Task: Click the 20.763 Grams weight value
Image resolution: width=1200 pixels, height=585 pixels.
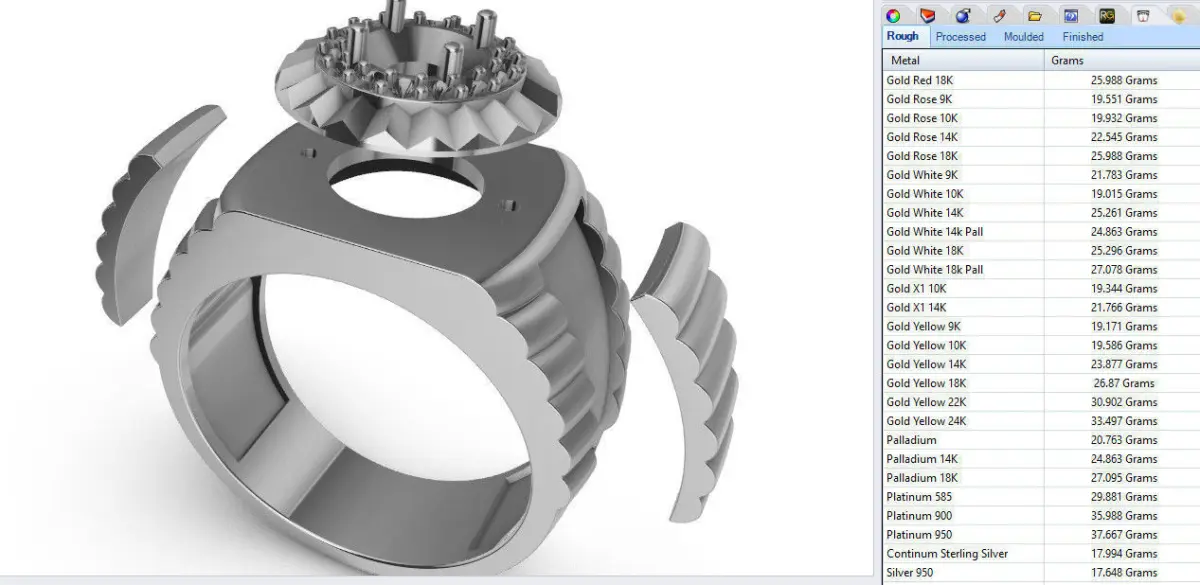Action: (x=1124, y=441)
